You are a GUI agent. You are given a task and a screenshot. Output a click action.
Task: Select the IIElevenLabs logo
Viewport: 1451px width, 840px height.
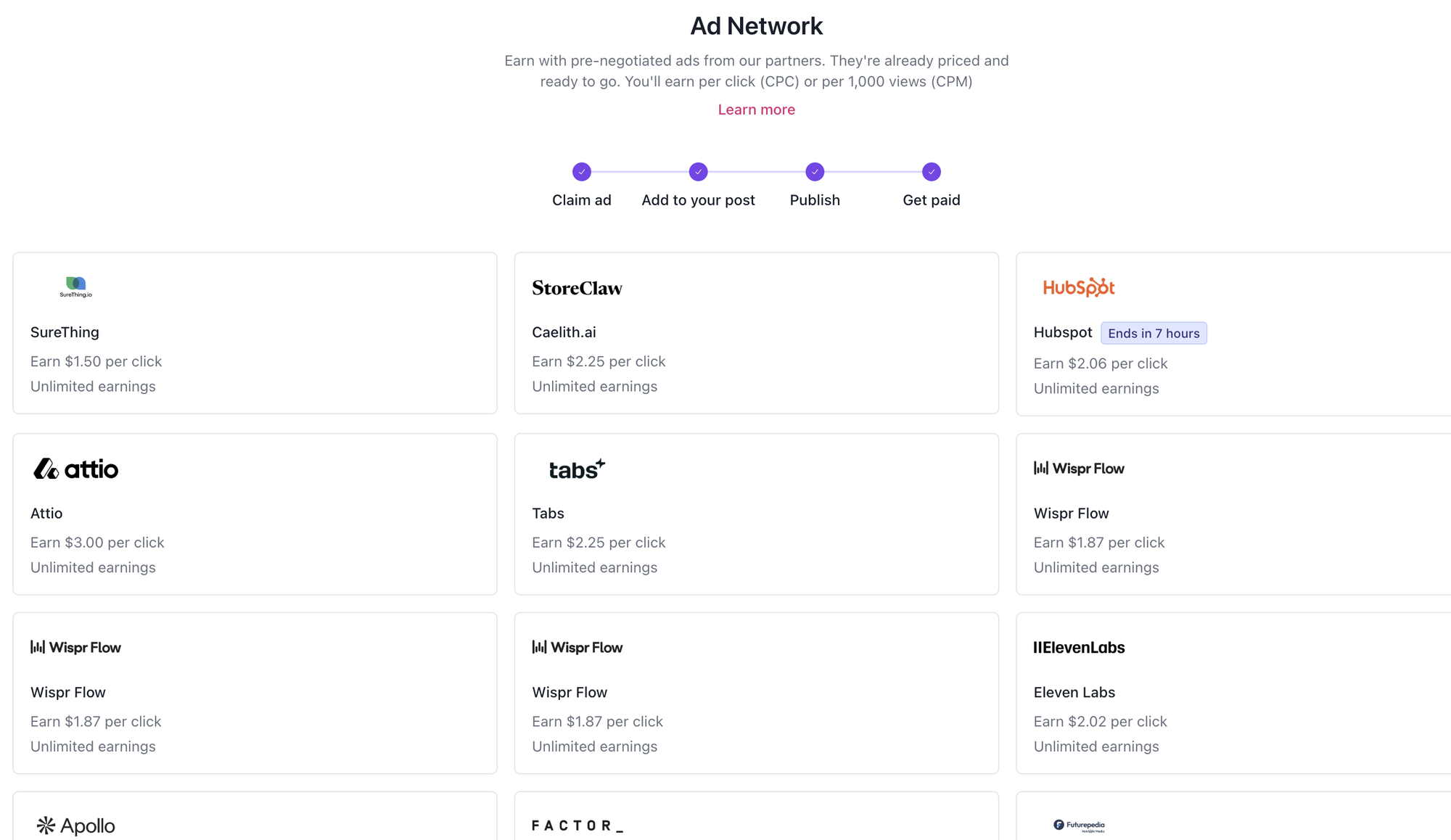coord(1079,647)
